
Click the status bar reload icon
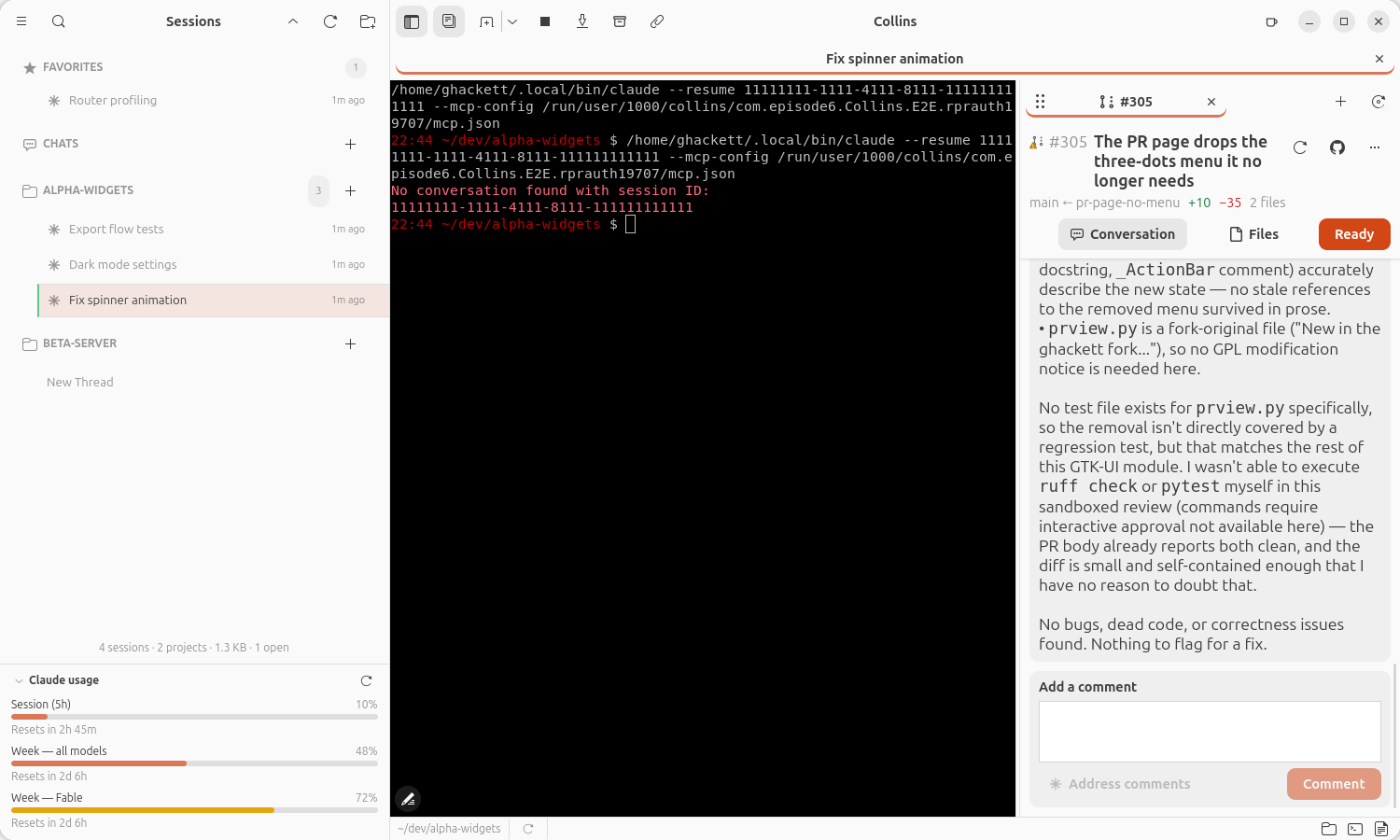point(528,829)
